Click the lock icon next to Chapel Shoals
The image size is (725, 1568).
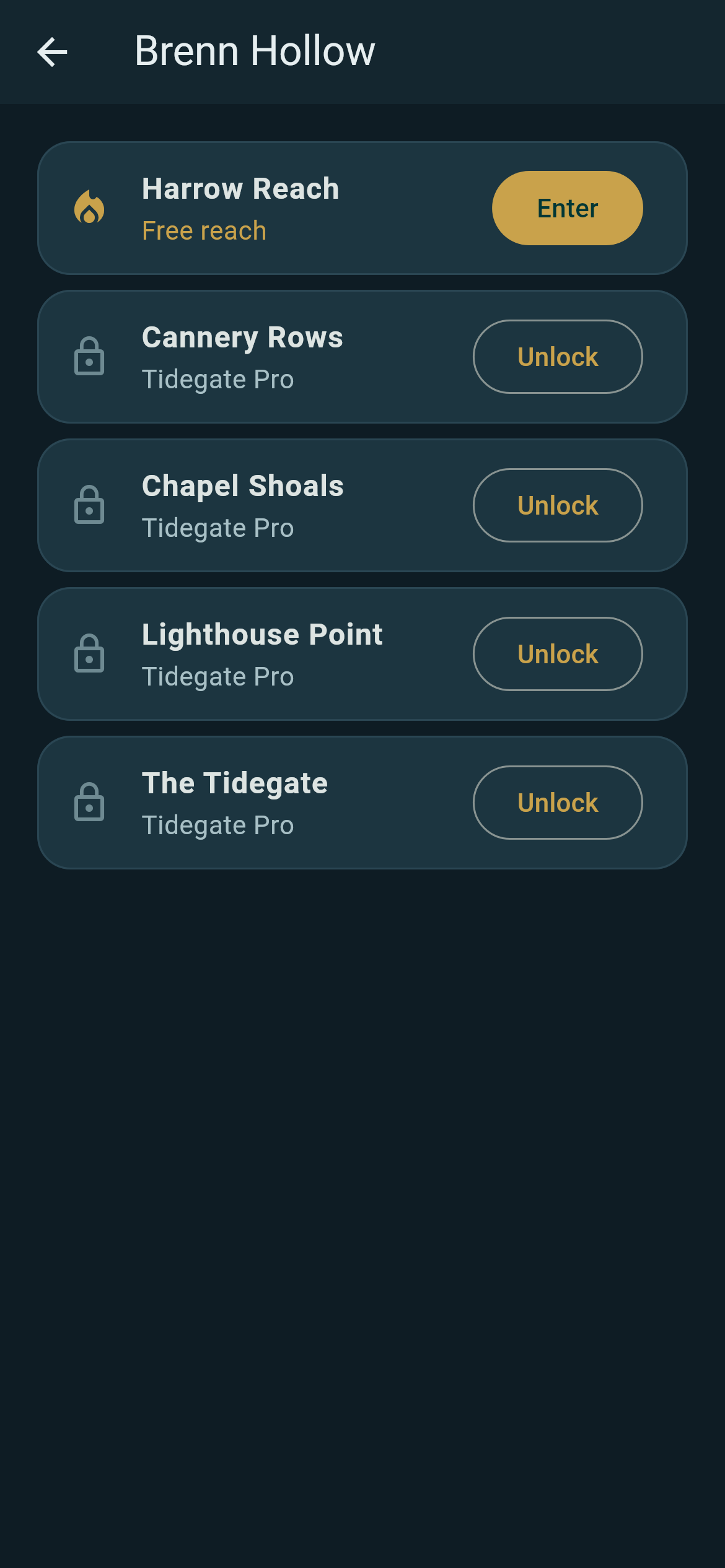click(x=89, y=505)
